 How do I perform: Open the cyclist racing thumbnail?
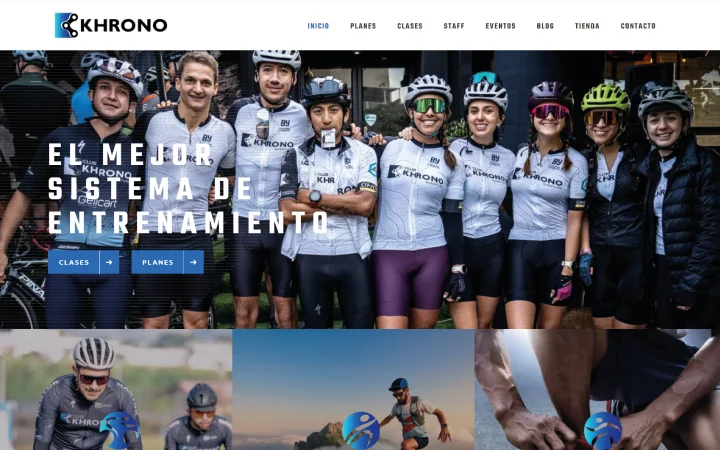pos(116,389)
